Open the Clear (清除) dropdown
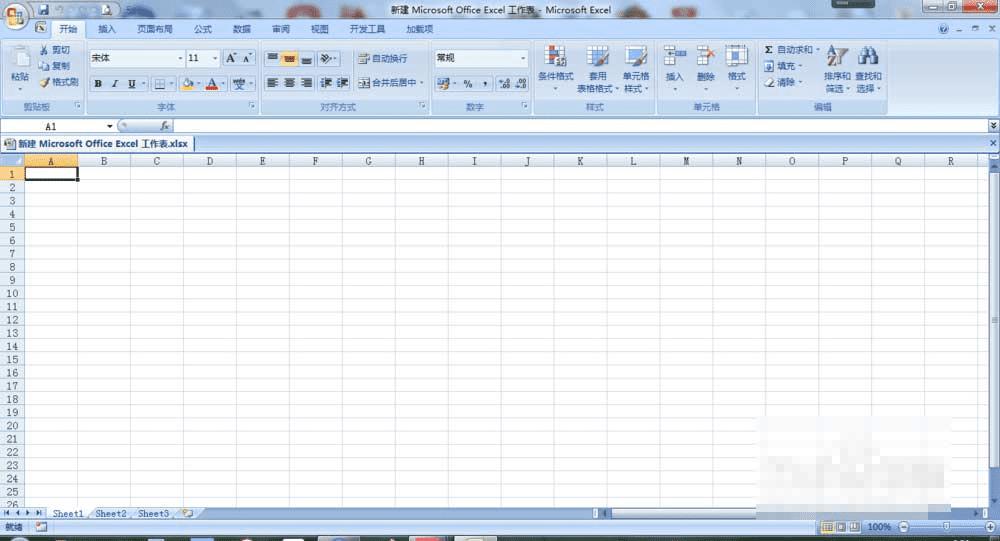Viewport: 1000px width, 541px height. pyautogui.click(x=783, y=82)
